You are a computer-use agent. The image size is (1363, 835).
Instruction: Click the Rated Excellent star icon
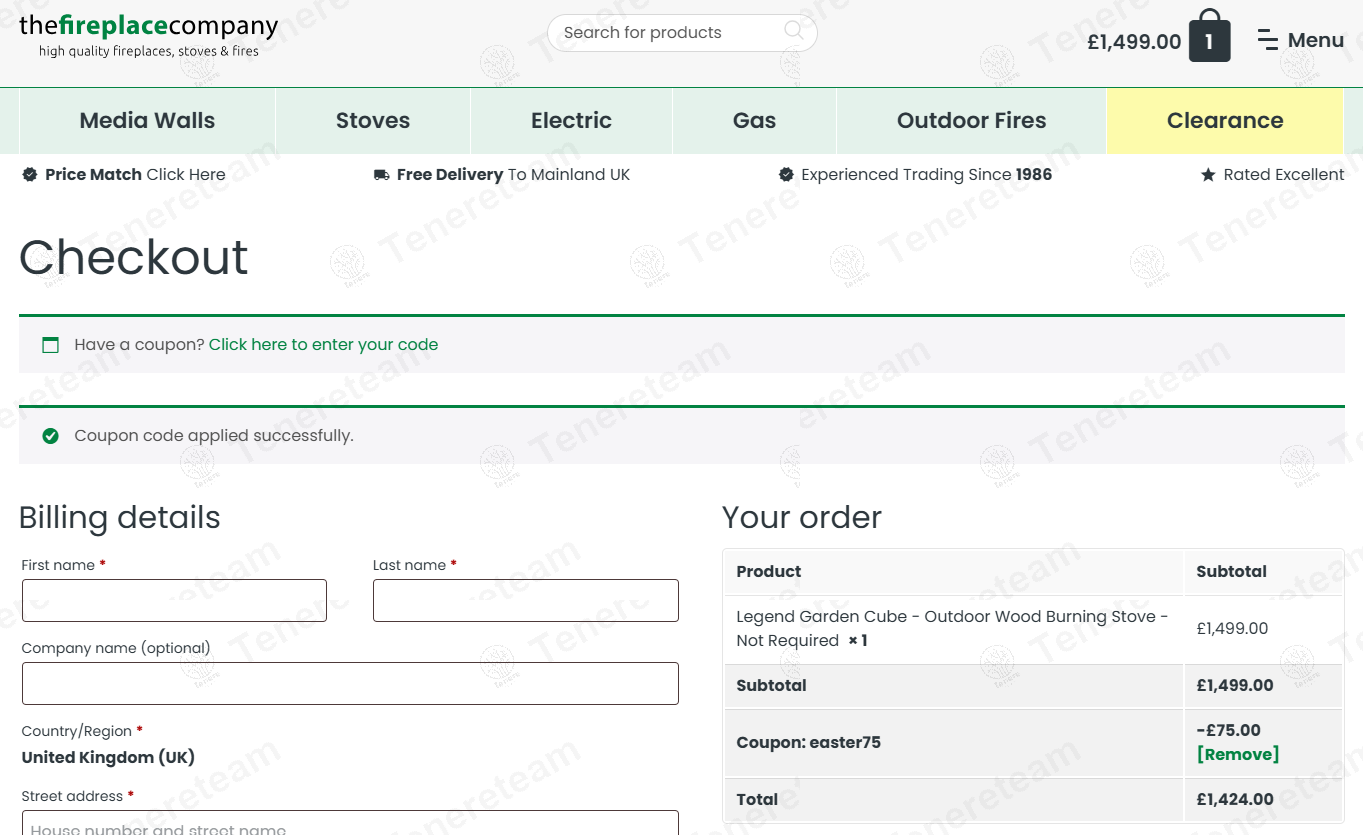pyautogui.click(x=1208, y=175)
